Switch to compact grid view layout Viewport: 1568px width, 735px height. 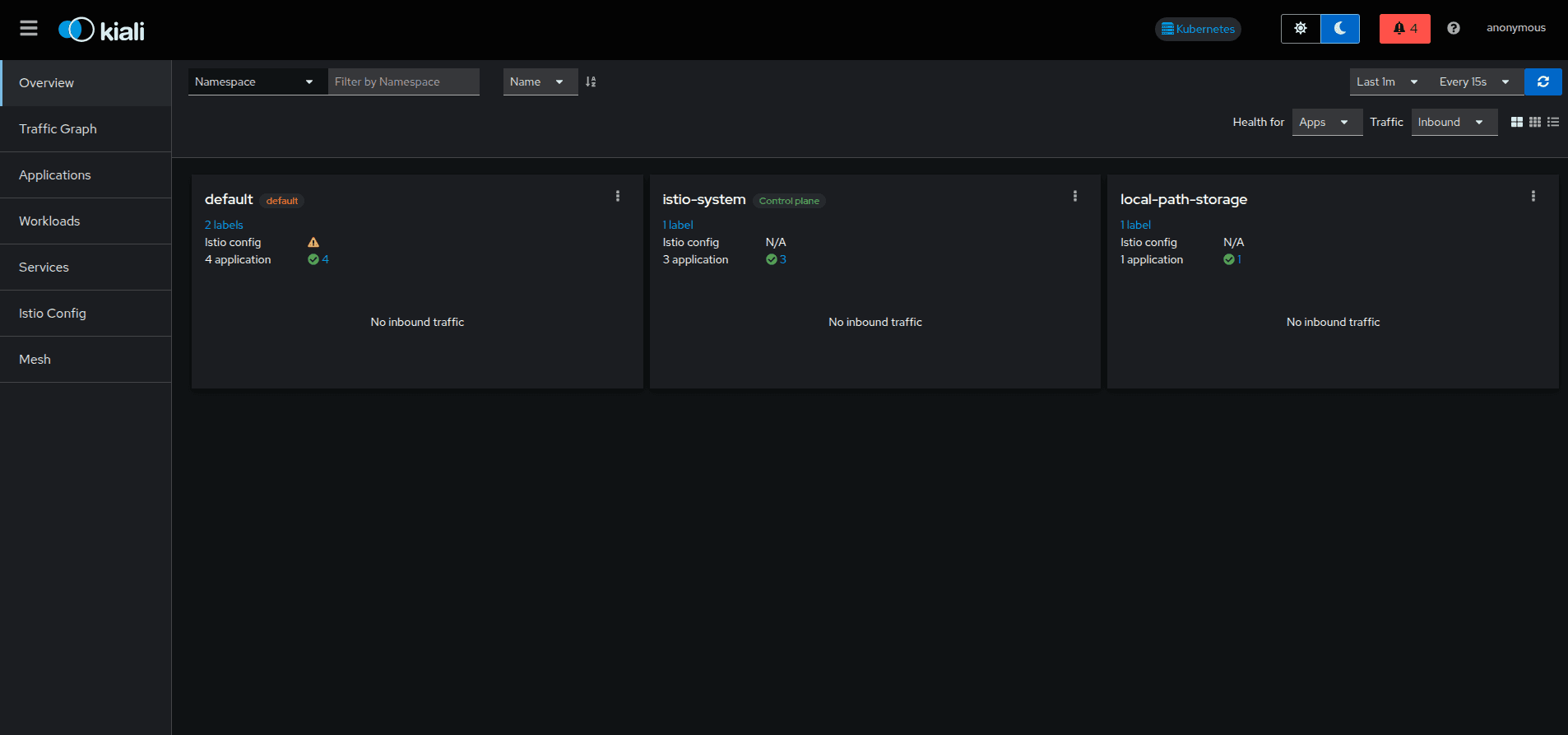(1535, 122)
